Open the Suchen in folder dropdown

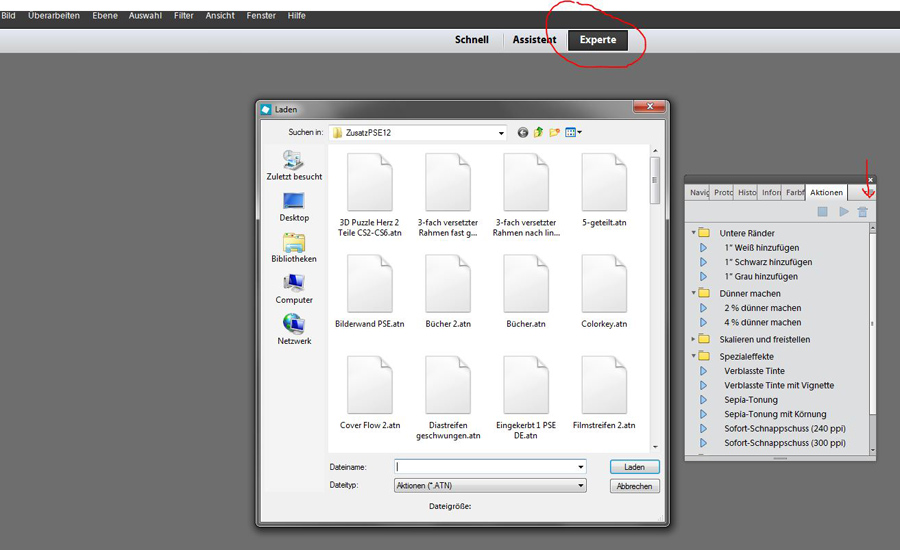click(500, 132)
